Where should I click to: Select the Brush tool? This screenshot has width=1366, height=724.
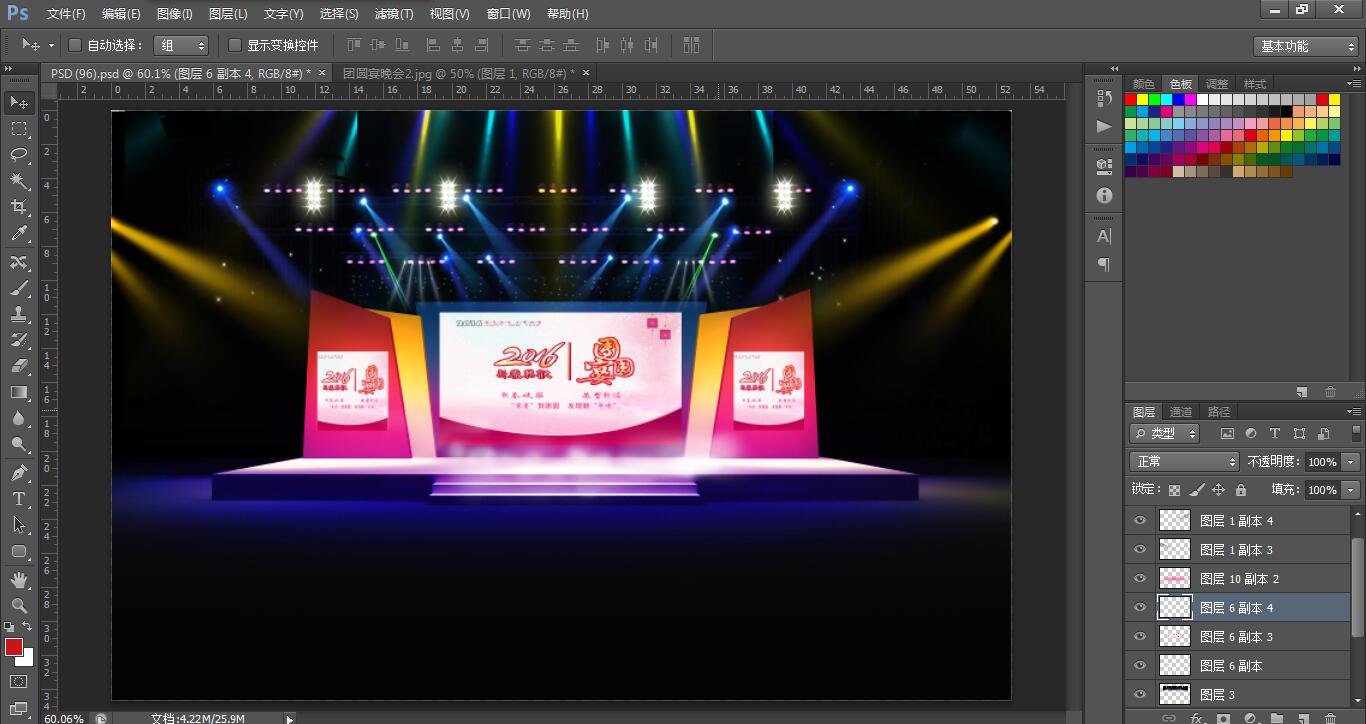[x=19, y=288]
